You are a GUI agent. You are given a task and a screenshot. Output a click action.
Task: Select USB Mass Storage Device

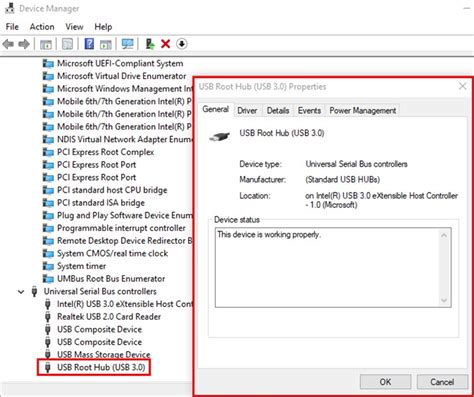coord(104,354)
